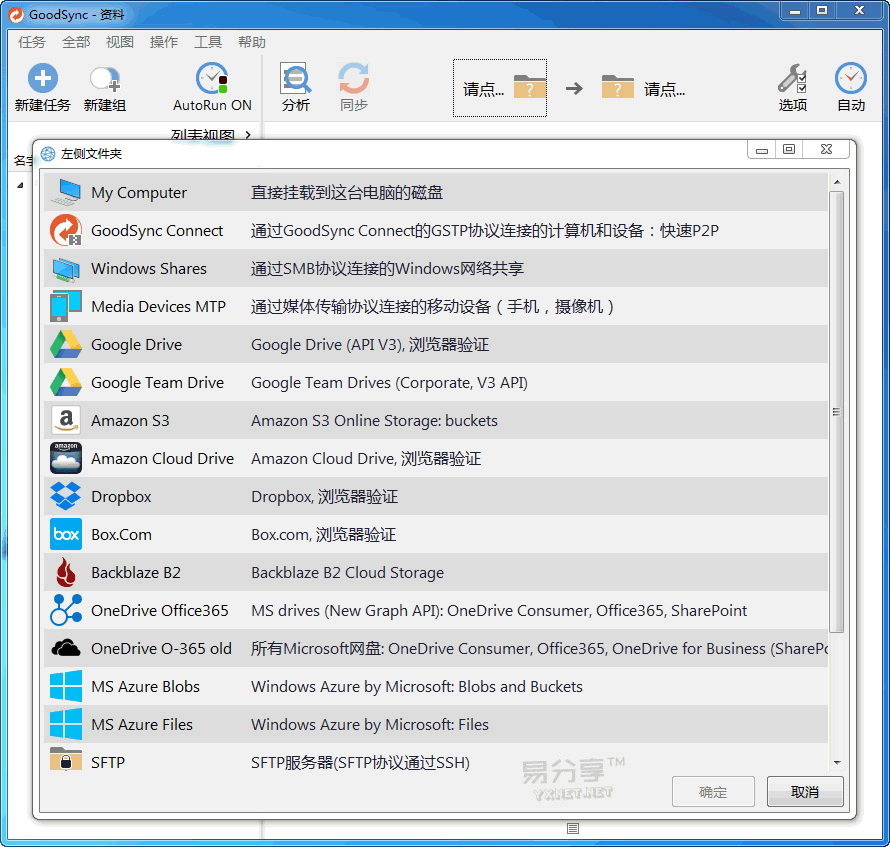The image size is (890, 847).
Task: Click the Media Devices MTP label
Action: coord(158,307)
